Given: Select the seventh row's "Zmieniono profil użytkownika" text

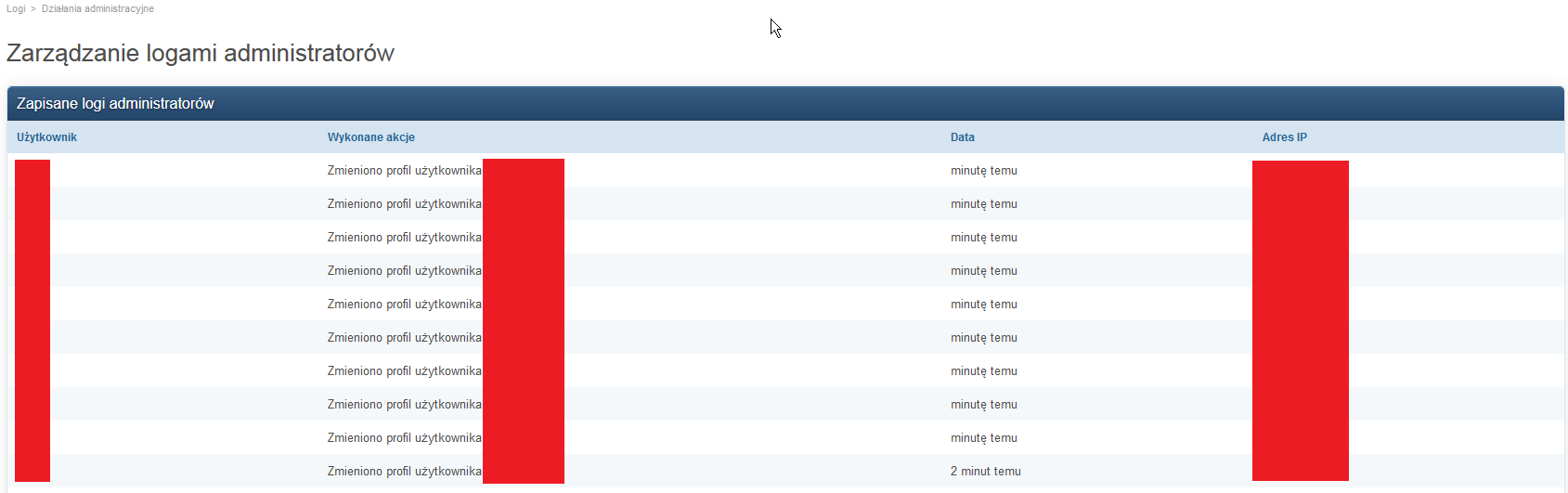Looking at the screenshot, I should coord(404,371).
